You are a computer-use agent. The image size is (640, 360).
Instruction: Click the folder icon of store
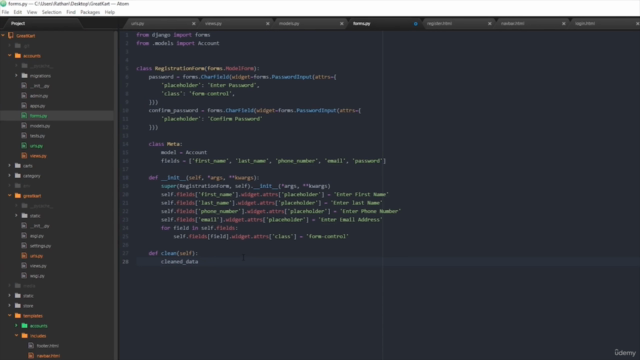coord(18,306)
